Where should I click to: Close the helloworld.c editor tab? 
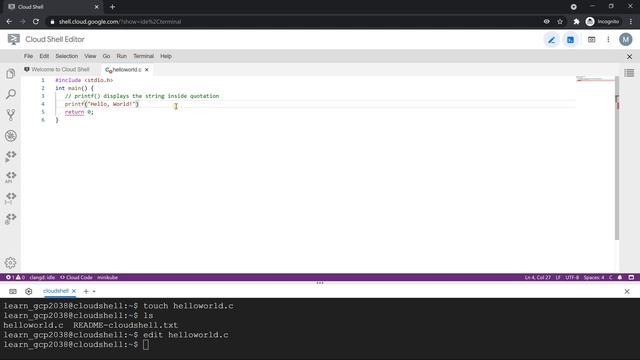pyautogui.click(x=147, y=70)
